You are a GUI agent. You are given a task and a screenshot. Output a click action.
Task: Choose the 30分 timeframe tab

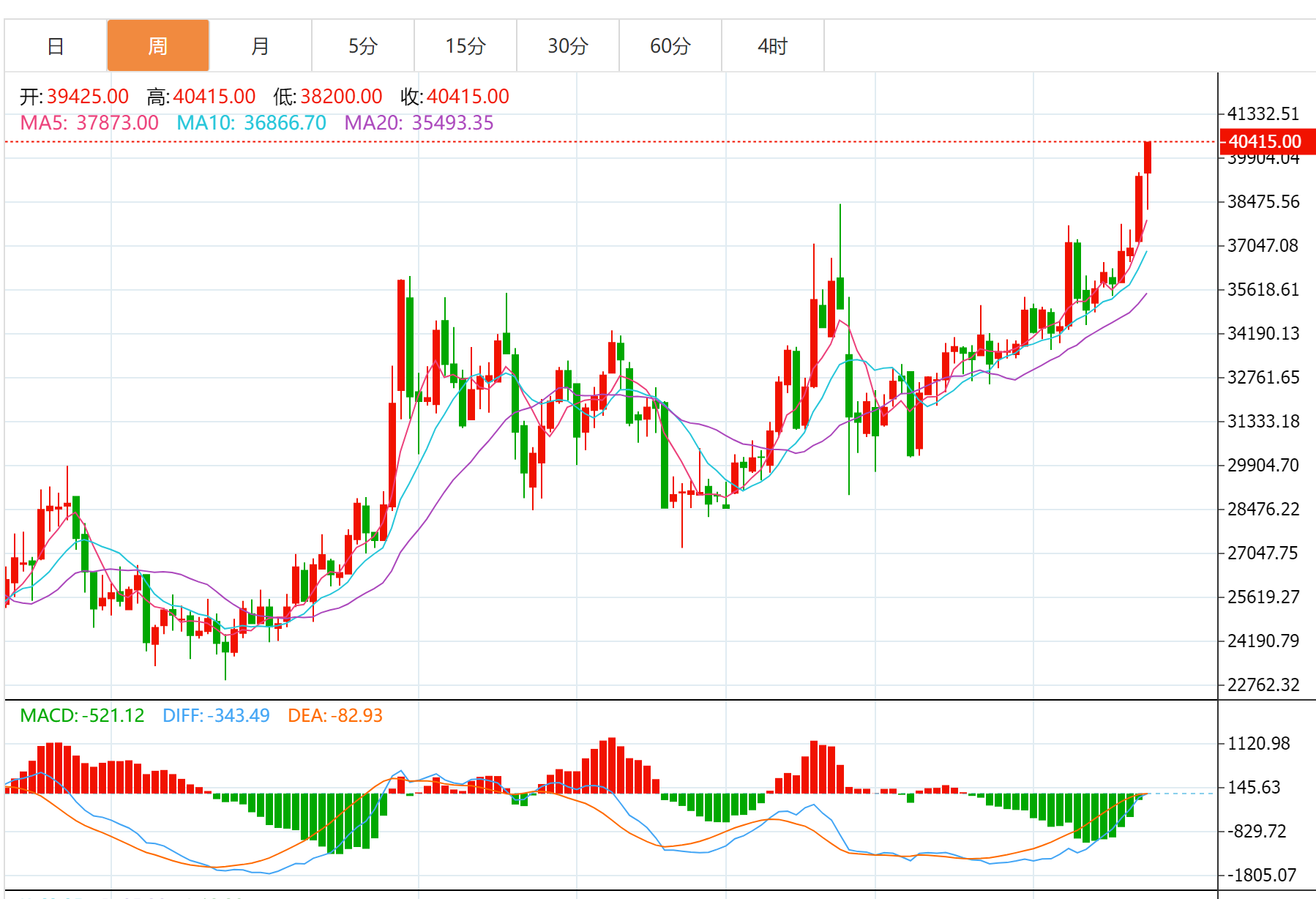tap(568, 46)
